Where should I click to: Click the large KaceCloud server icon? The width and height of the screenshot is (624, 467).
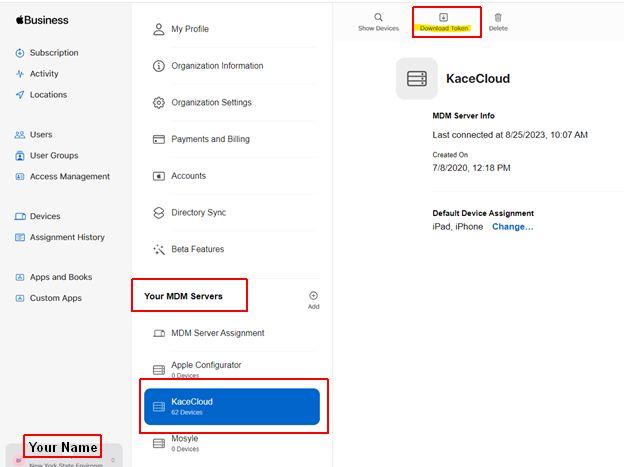417,79
